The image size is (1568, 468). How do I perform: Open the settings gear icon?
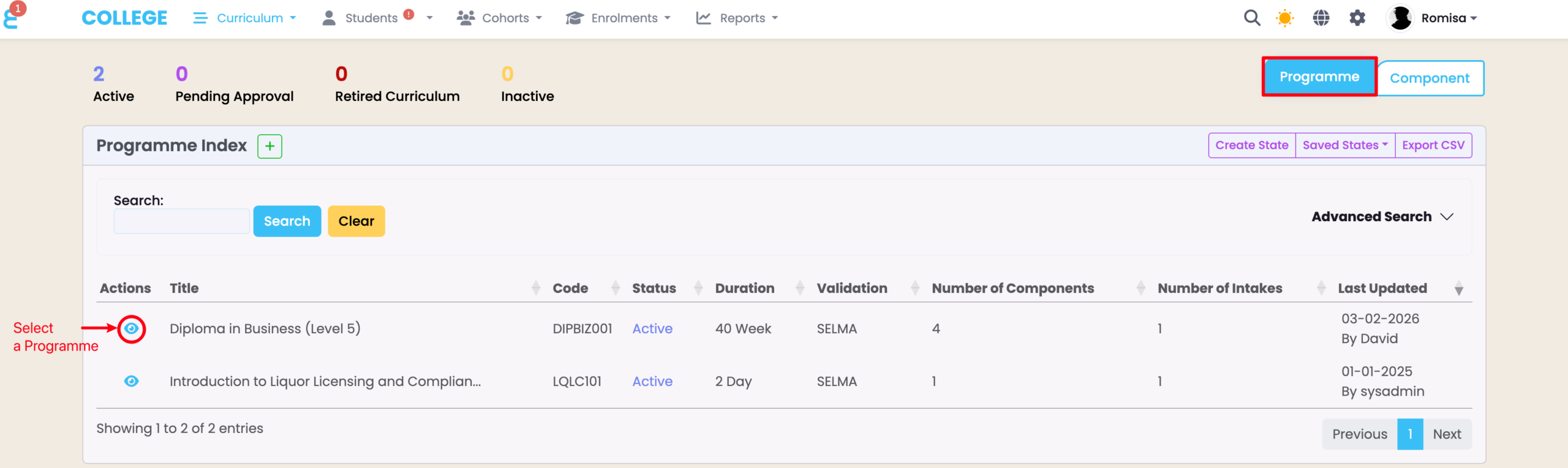1357,18
